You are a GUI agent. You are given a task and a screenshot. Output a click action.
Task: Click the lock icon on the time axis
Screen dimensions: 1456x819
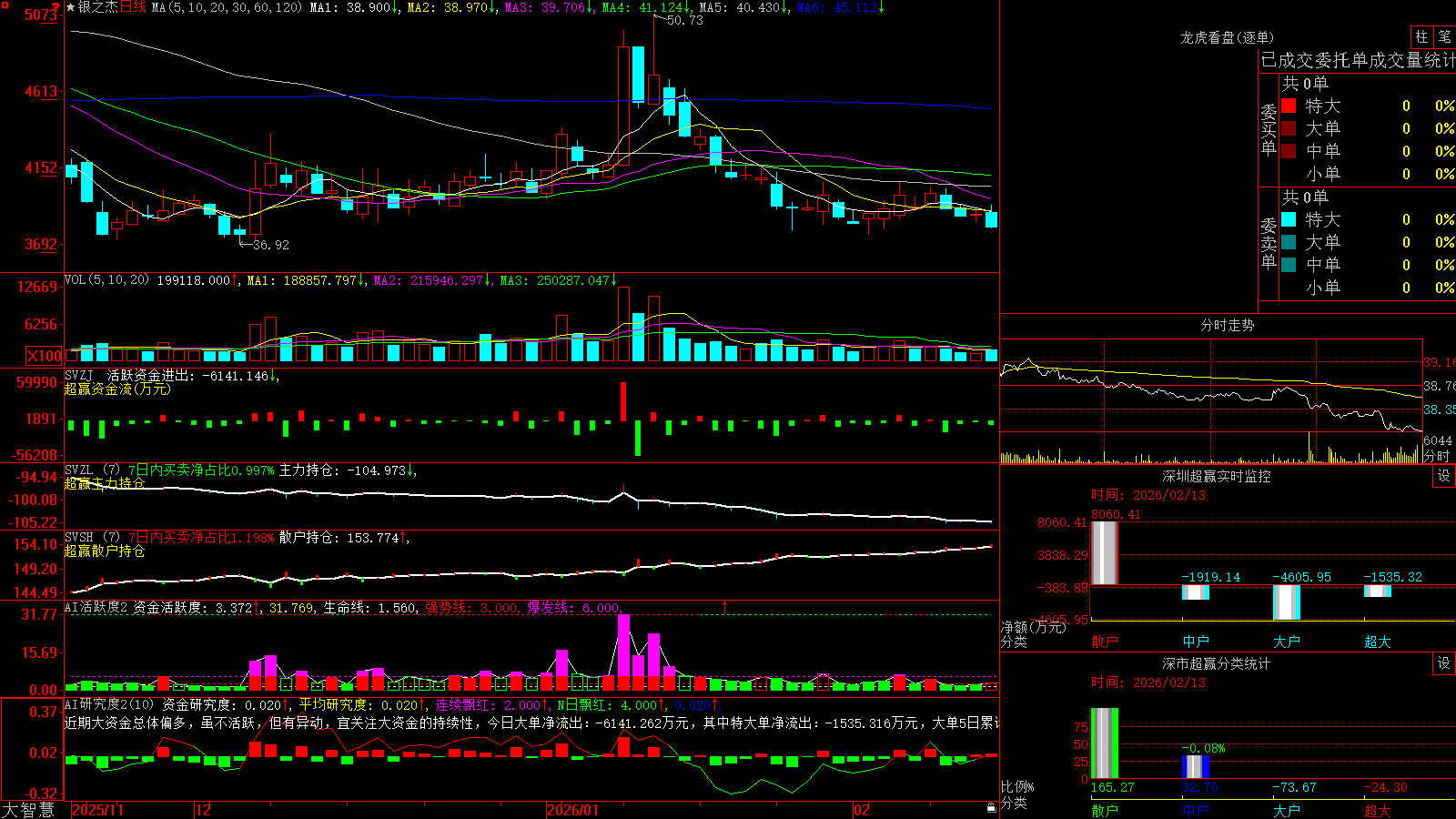tap(992, 808)
